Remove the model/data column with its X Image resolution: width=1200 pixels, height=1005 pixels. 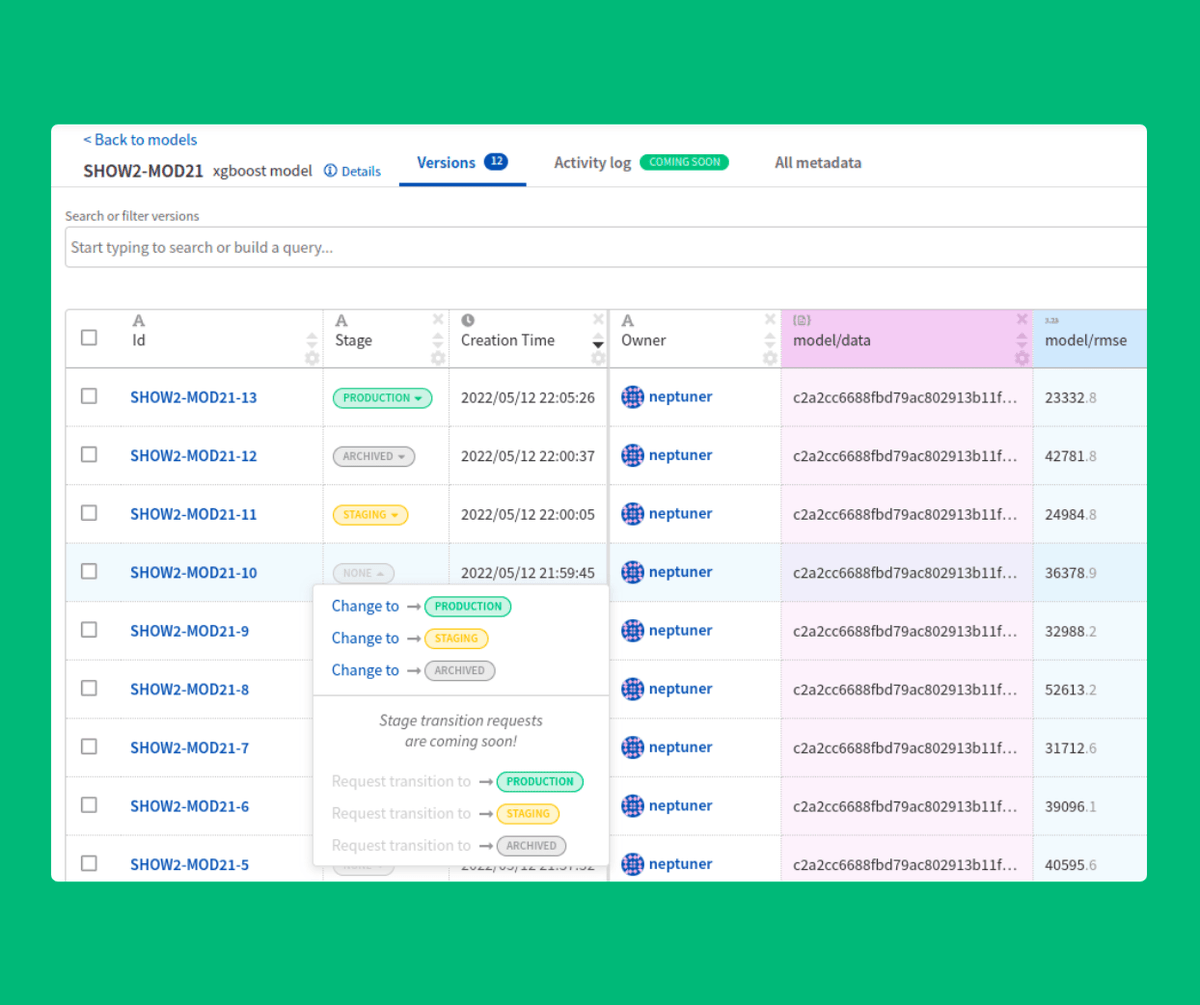tap(1022, 319)
